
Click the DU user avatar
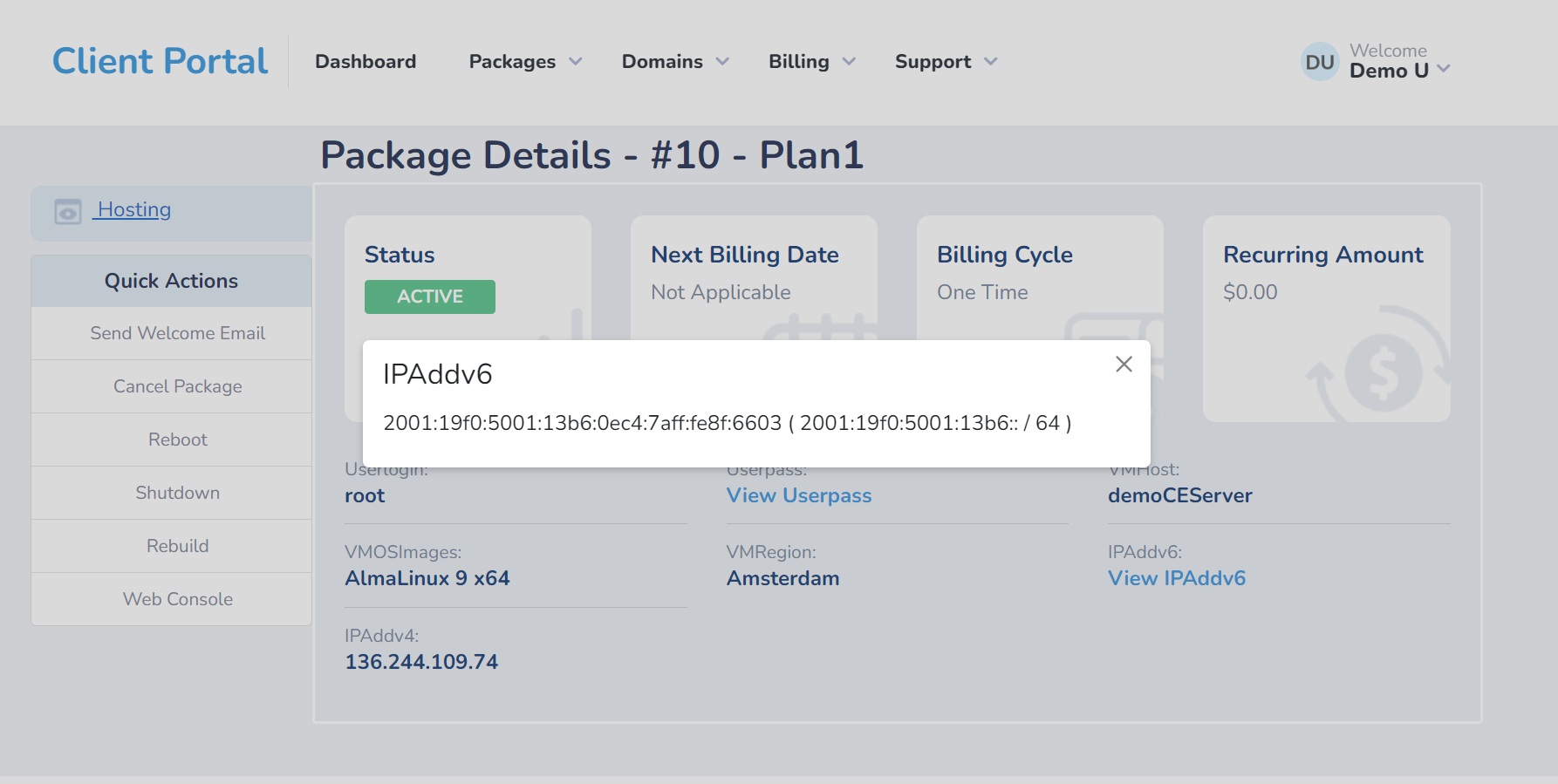coord(1320,62)
